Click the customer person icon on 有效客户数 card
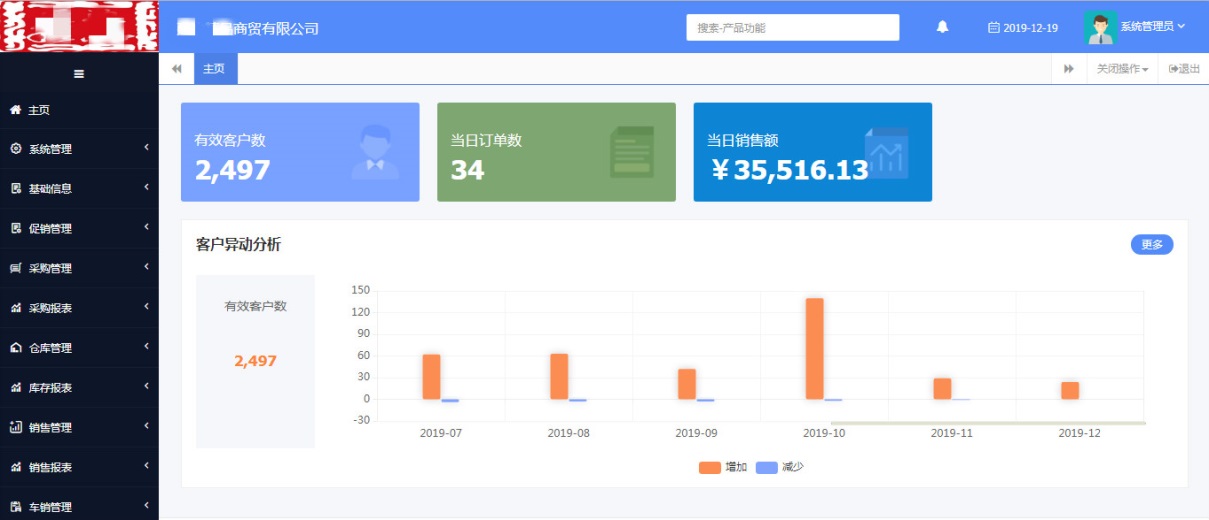1209x520 pixels. point(375,152)
